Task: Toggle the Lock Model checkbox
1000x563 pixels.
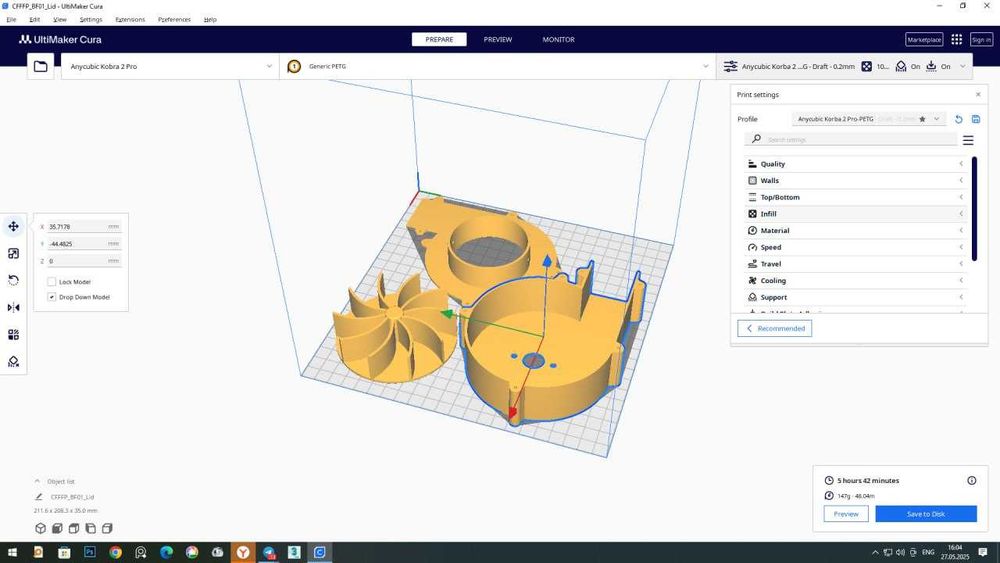Action: (52, 282)
